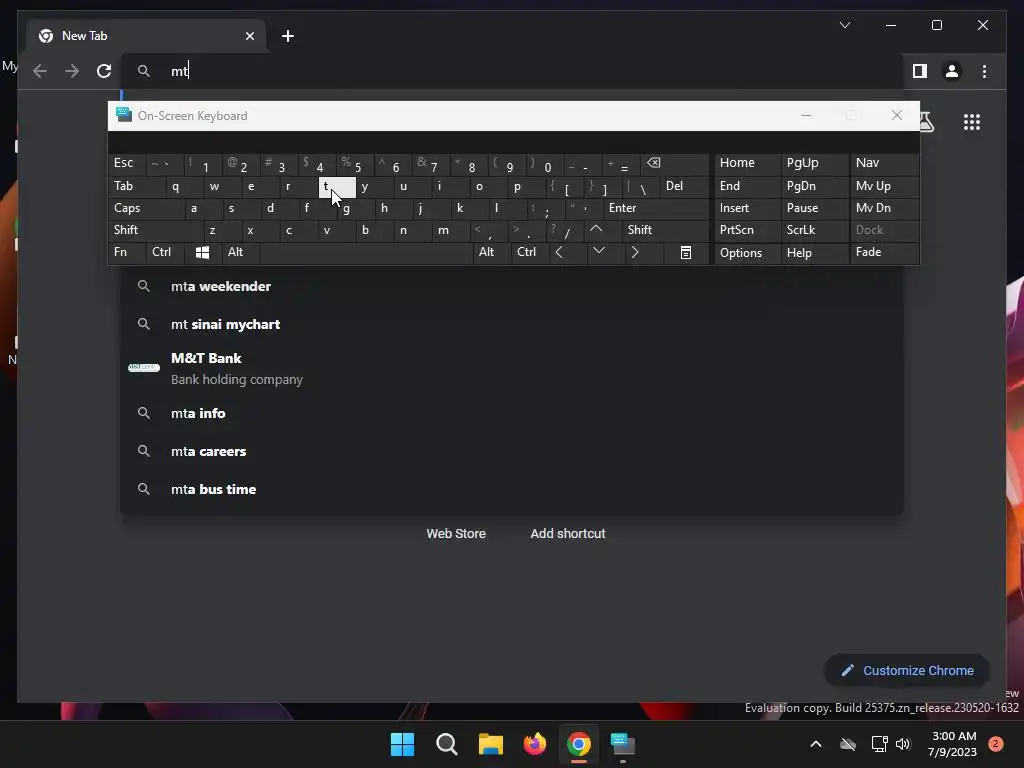Go forward in Chrome navigation

point(72,71)
